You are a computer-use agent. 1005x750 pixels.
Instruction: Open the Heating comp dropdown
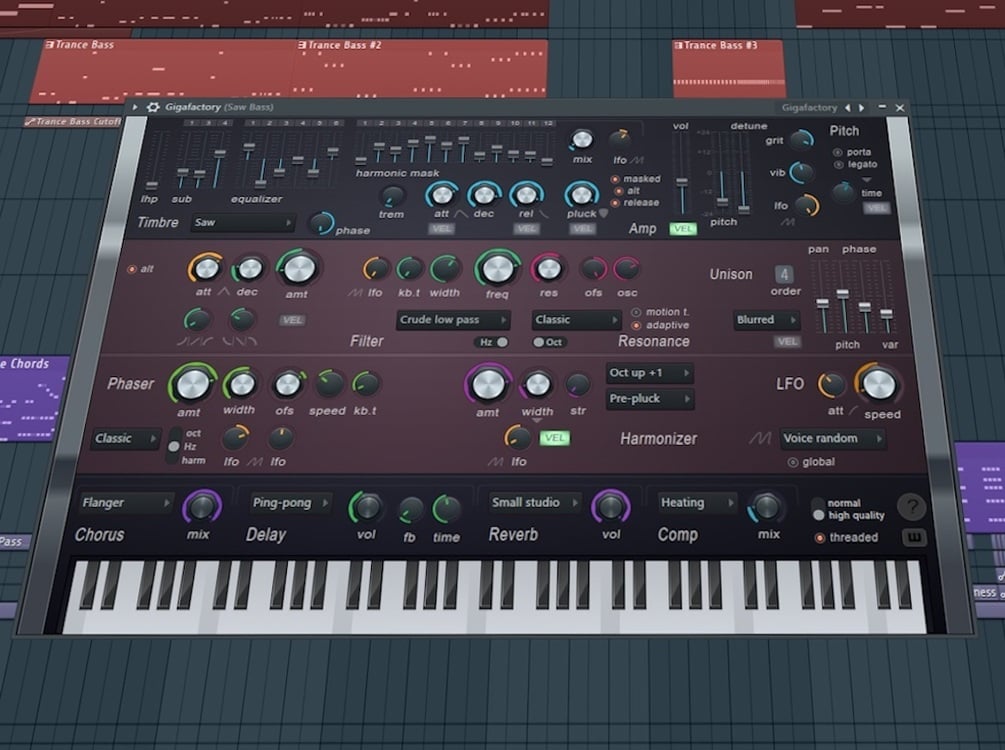pyautogui.click(x=697, y=503)
